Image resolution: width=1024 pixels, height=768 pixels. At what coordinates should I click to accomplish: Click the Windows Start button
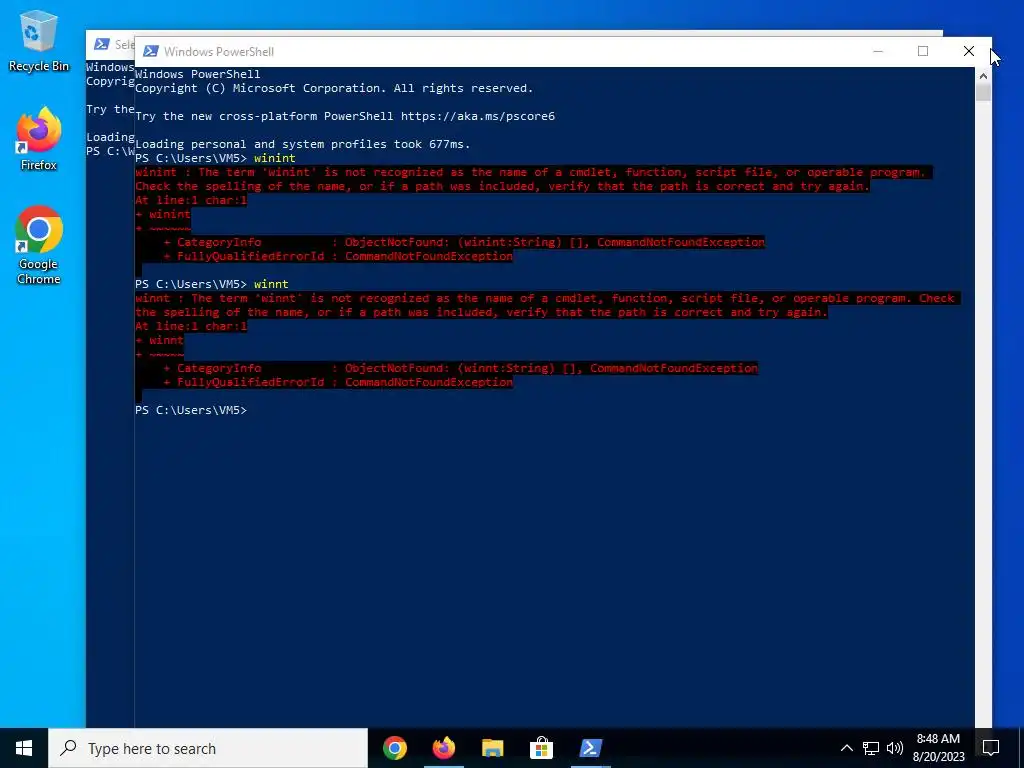(24, 748)
